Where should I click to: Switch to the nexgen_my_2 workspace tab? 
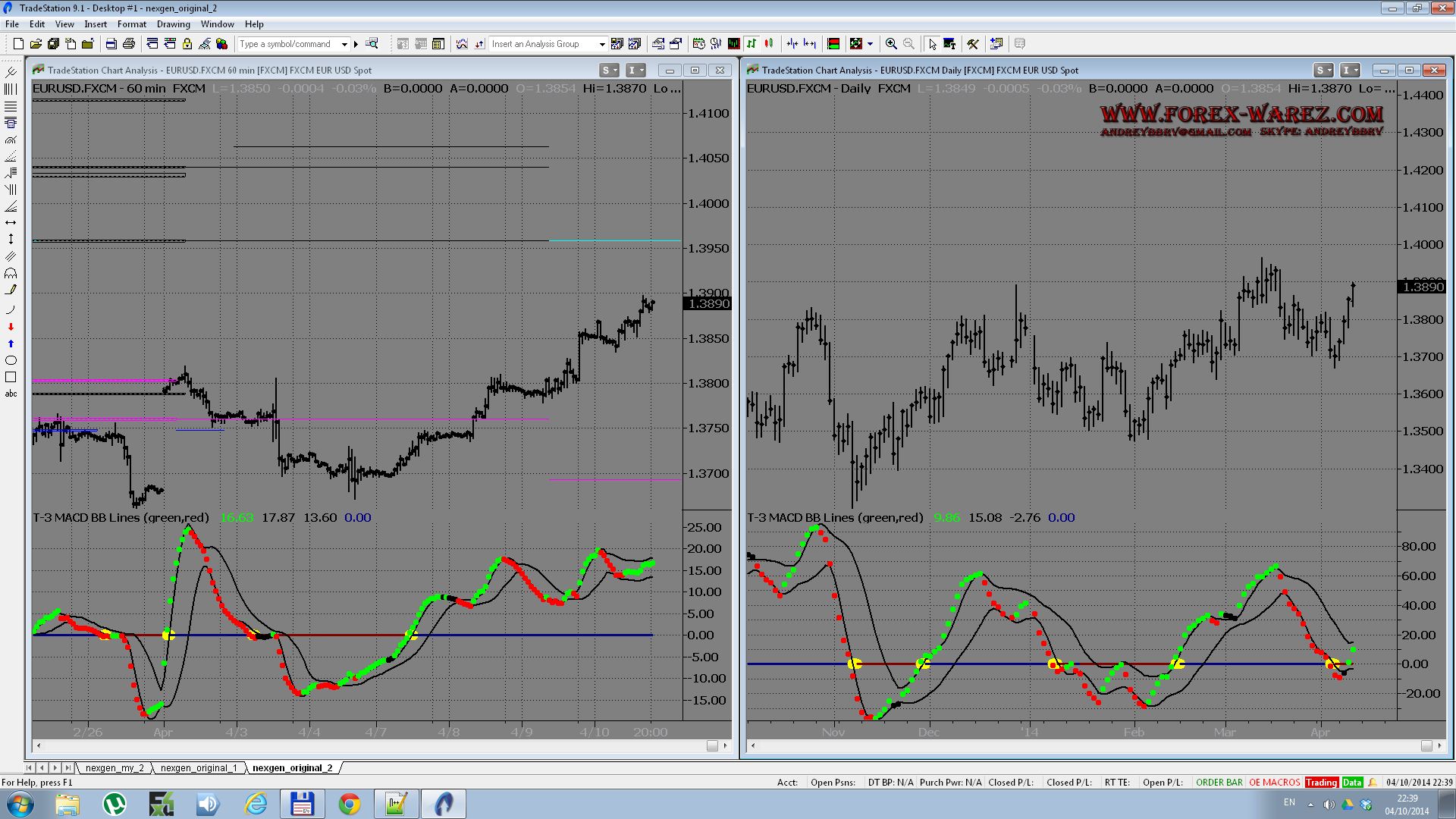[x=115, y=768]
